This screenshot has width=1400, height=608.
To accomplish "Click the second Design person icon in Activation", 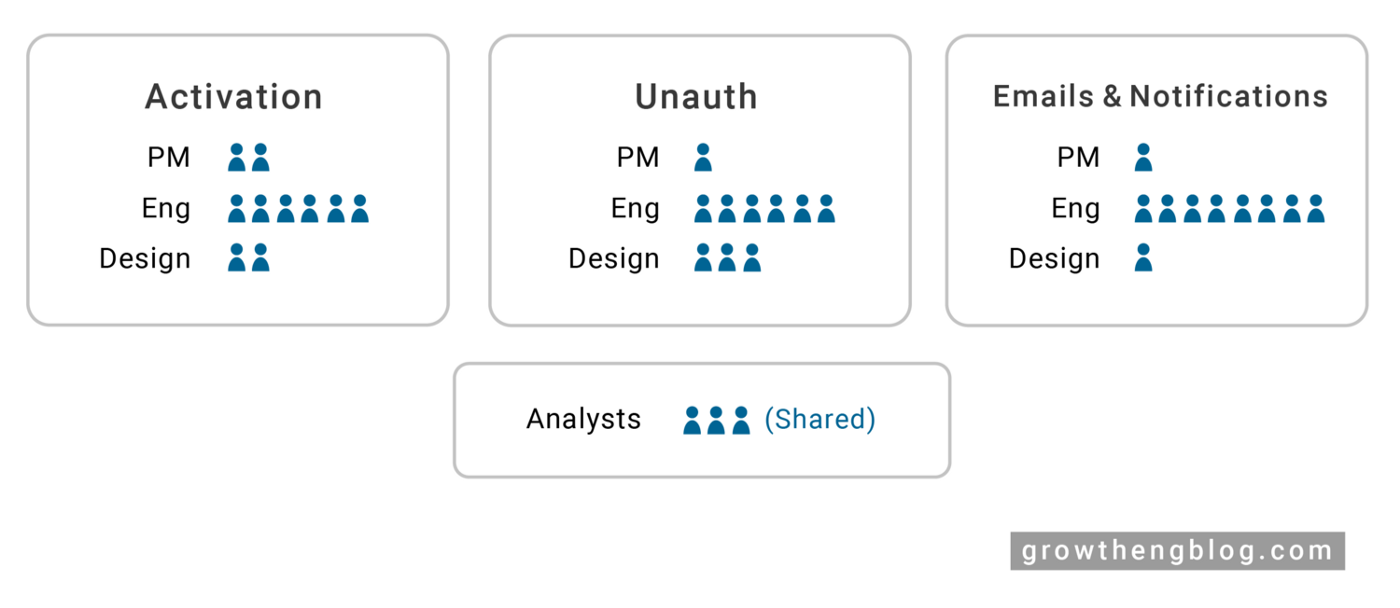I will coord(261,259).
